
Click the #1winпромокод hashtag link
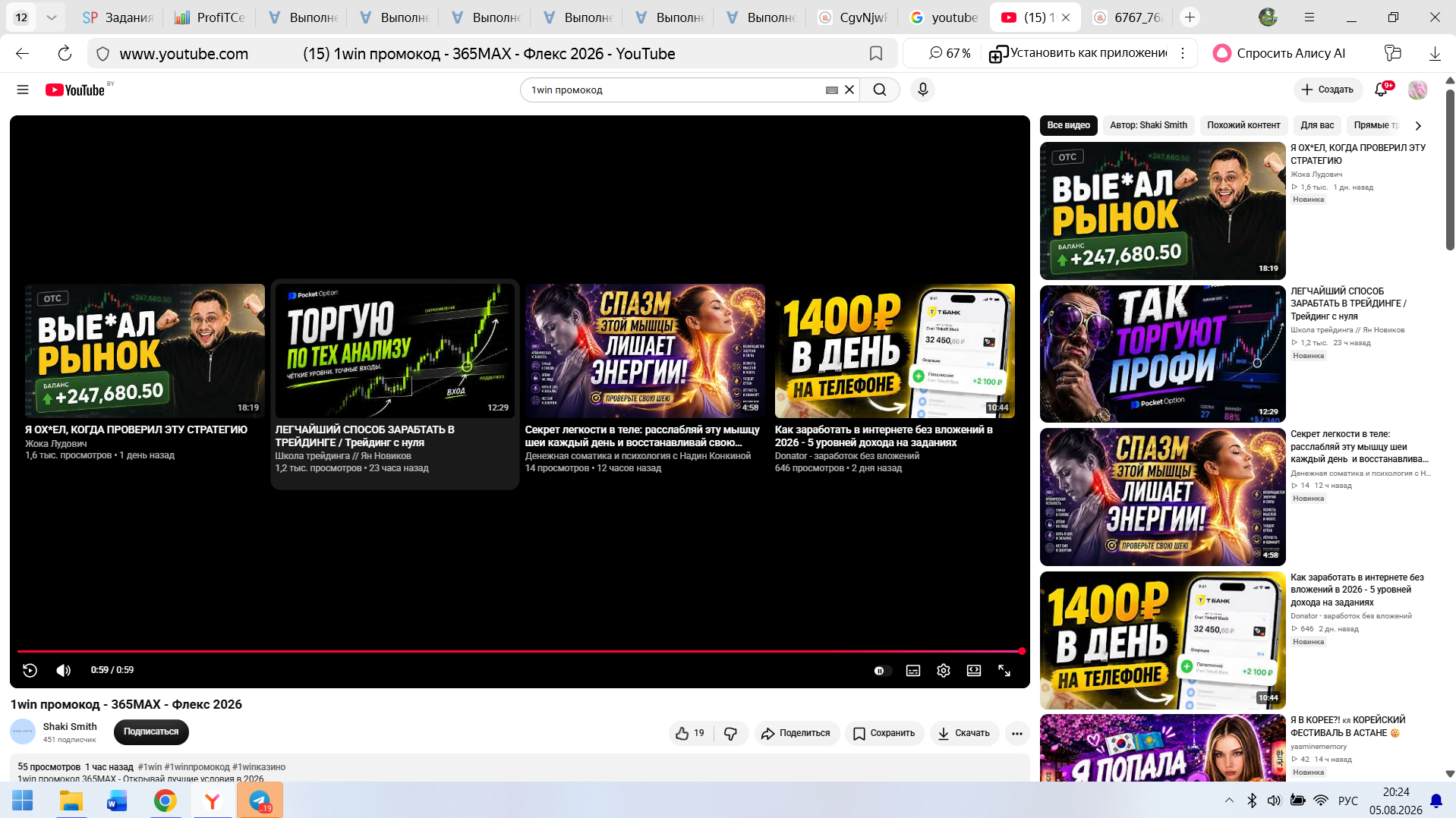click(x=197, y=767)
